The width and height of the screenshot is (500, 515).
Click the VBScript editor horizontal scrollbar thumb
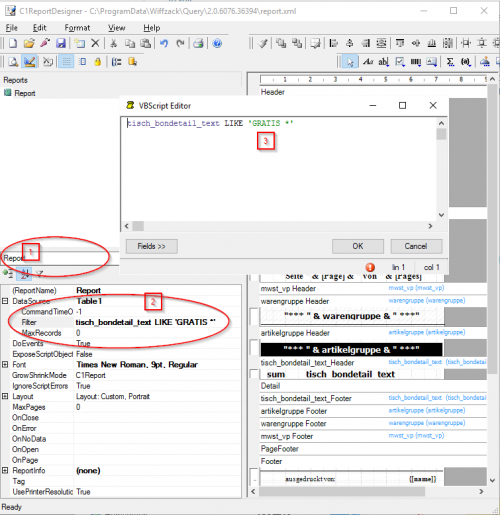coord(138,226)
